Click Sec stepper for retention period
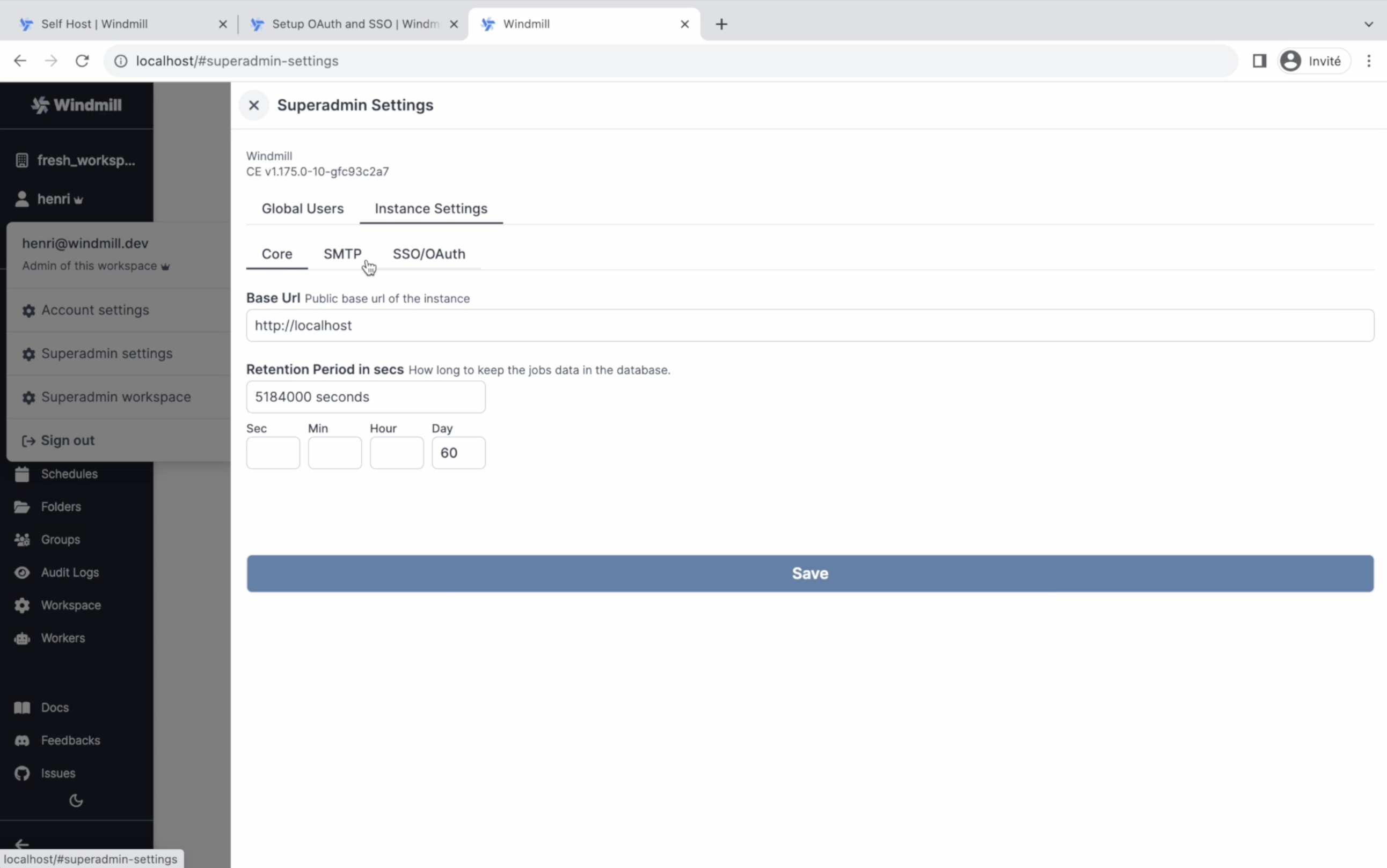The height and width of the screenshot is (868, 1387). click(273, 453)
